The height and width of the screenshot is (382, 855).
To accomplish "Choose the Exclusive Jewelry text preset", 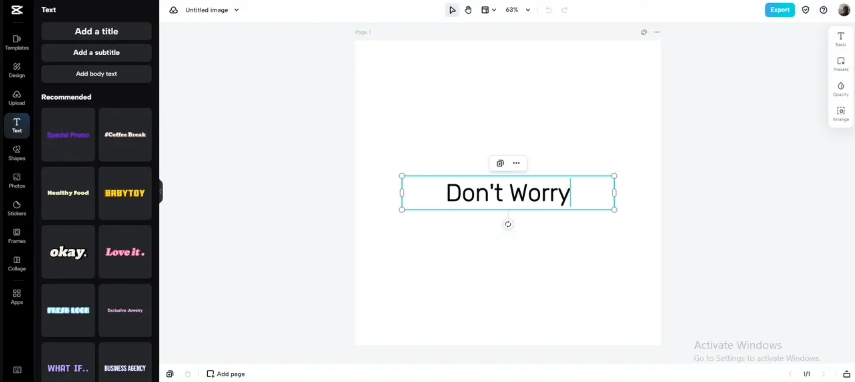I will click(x=125, y=310).
